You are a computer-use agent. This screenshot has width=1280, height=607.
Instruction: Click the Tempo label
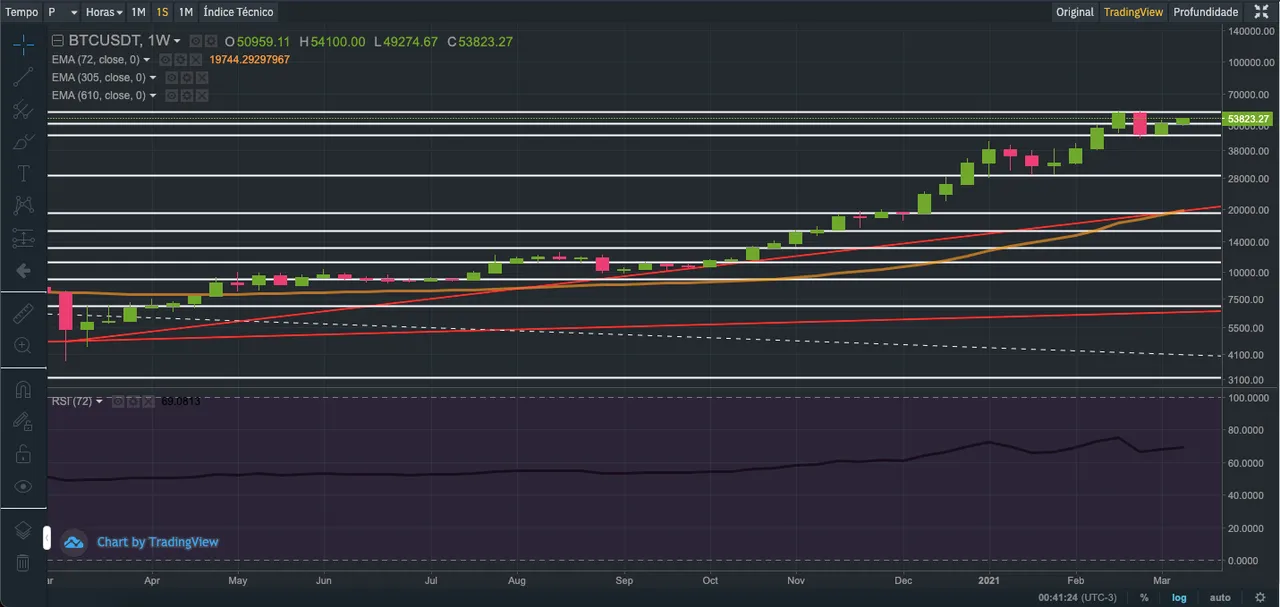(x=21, y=12)
